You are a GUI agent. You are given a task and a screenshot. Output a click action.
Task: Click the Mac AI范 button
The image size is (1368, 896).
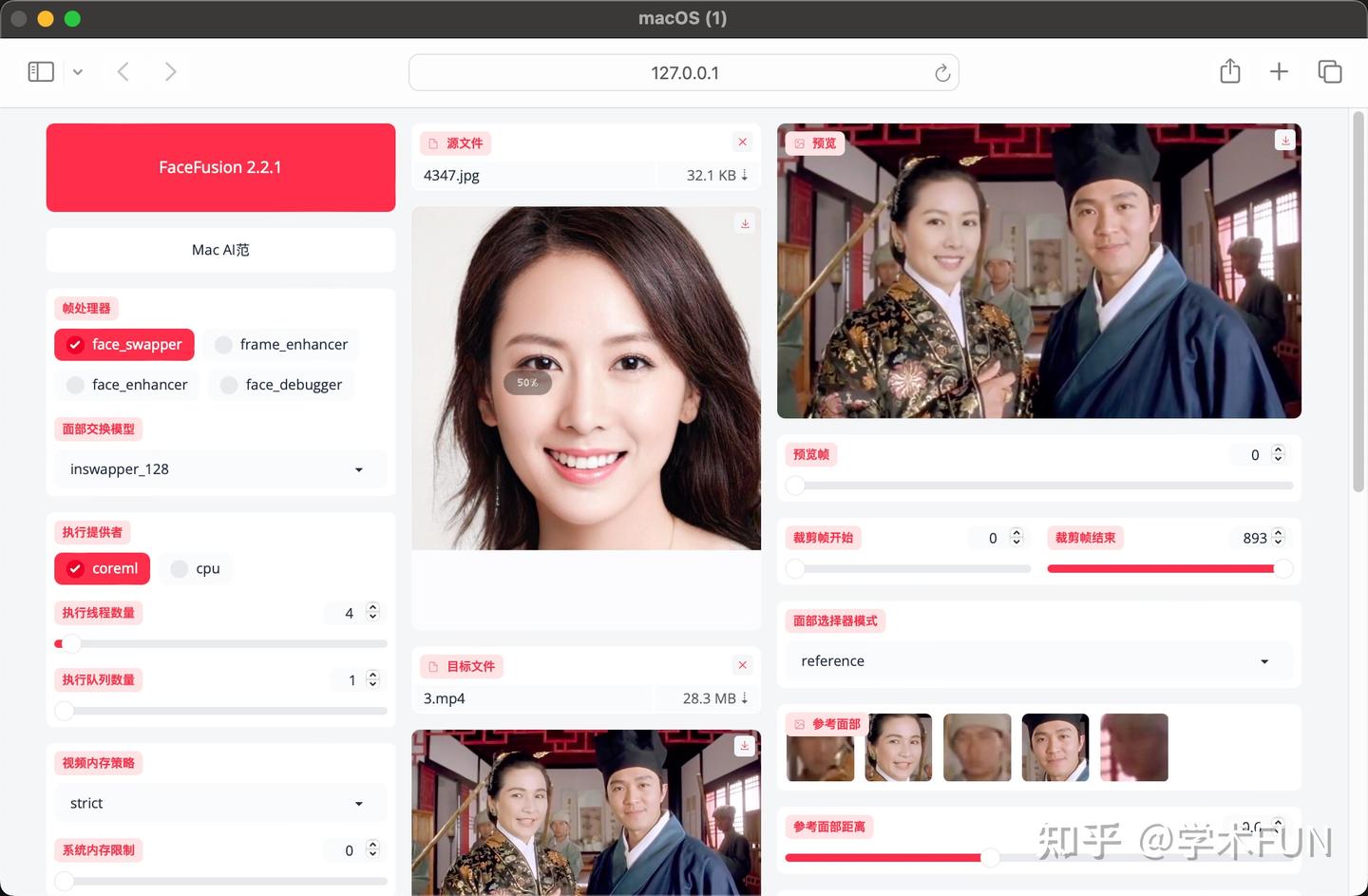(220, 249)
